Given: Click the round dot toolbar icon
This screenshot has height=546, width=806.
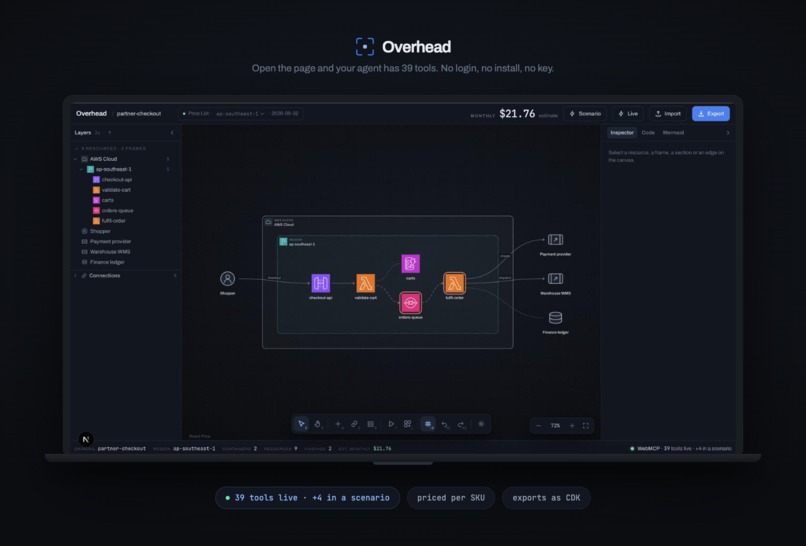Looking at the screenshot, I should tap(481, 424).
